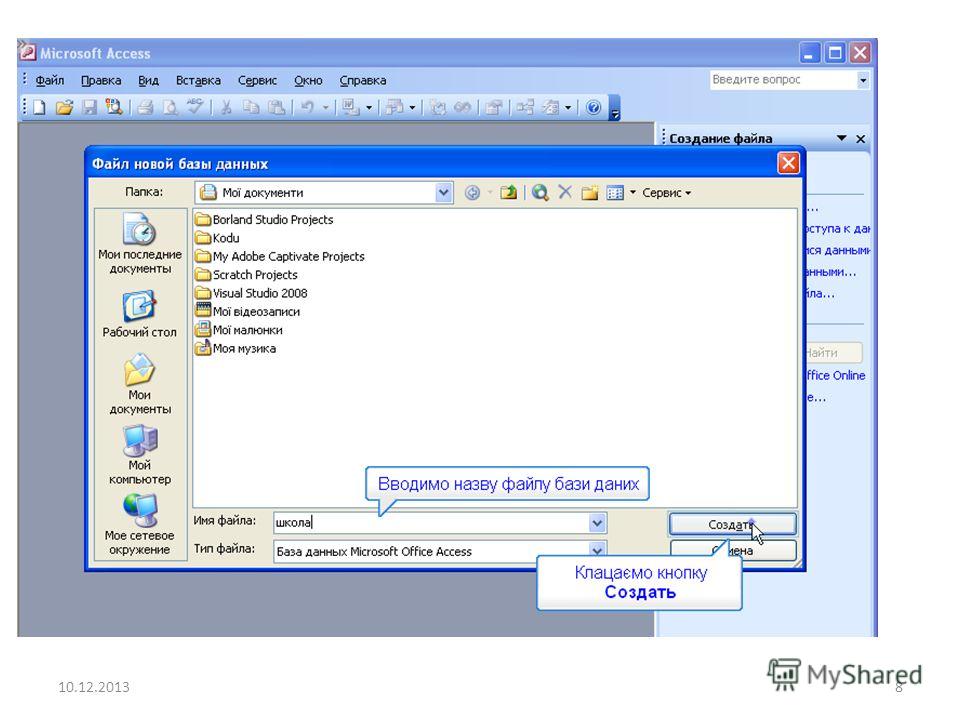Expand the Имя файла dropdown arrow
The width and height of the screenshot is (960, 720).
coord(597,523)
